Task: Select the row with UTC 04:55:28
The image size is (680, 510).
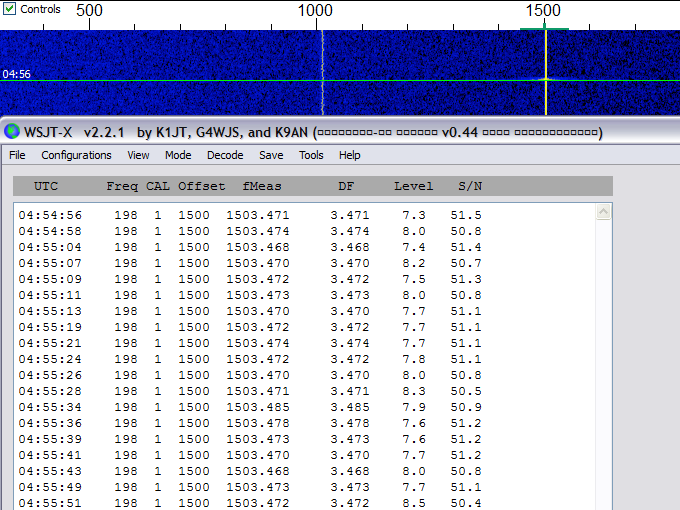Action: (250, 391)
